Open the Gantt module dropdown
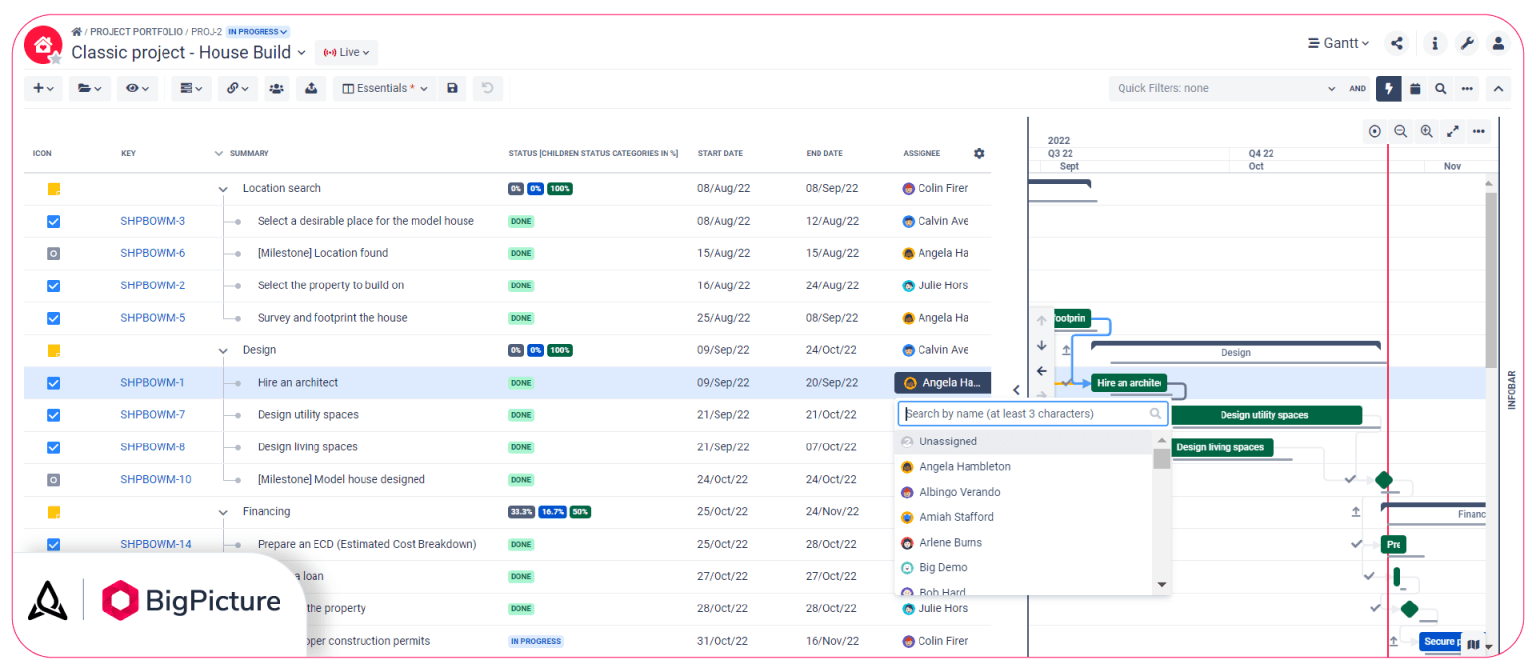The width and height of the screenshot is (1536, 672). click(x=1338, y=43)
